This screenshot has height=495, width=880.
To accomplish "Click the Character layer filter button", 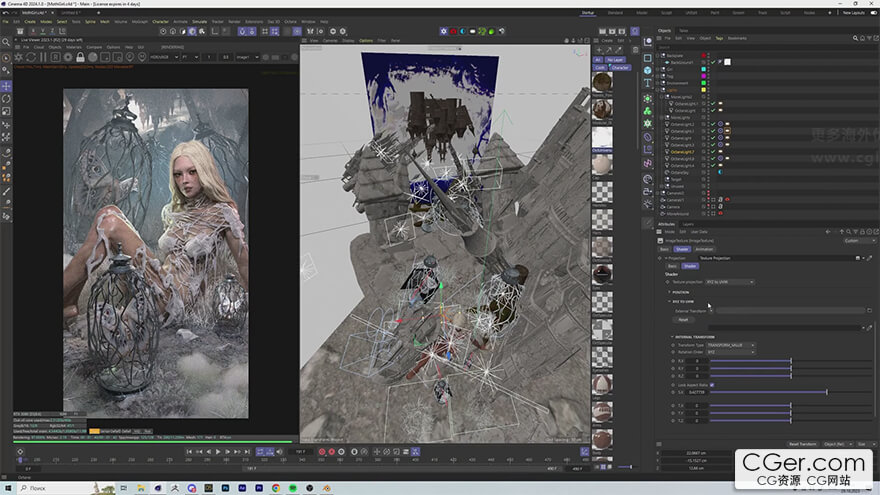I will coord(620,67).
